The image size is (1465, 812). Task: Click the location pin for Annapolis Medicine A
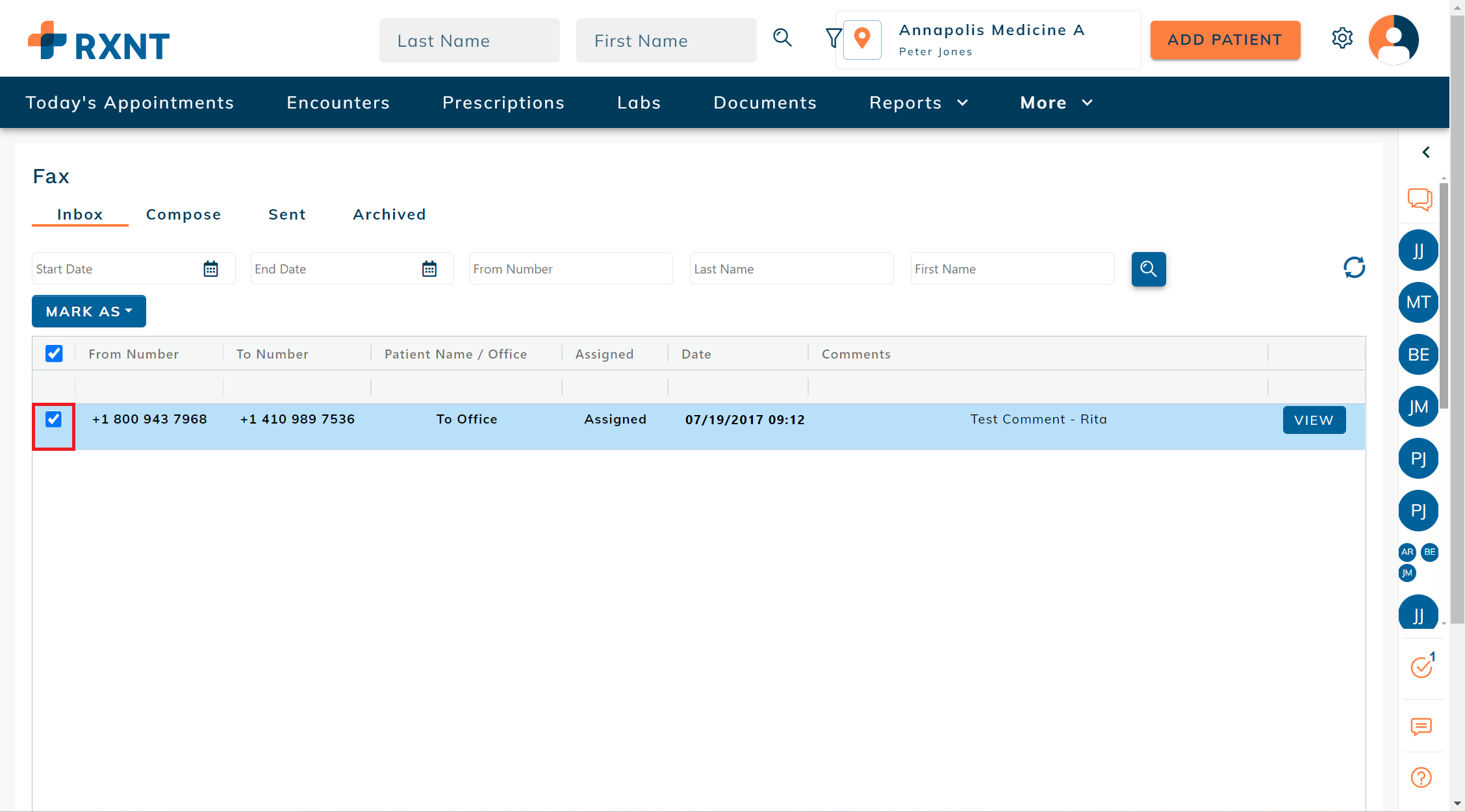pyautogui.click(x=862, y=40)
